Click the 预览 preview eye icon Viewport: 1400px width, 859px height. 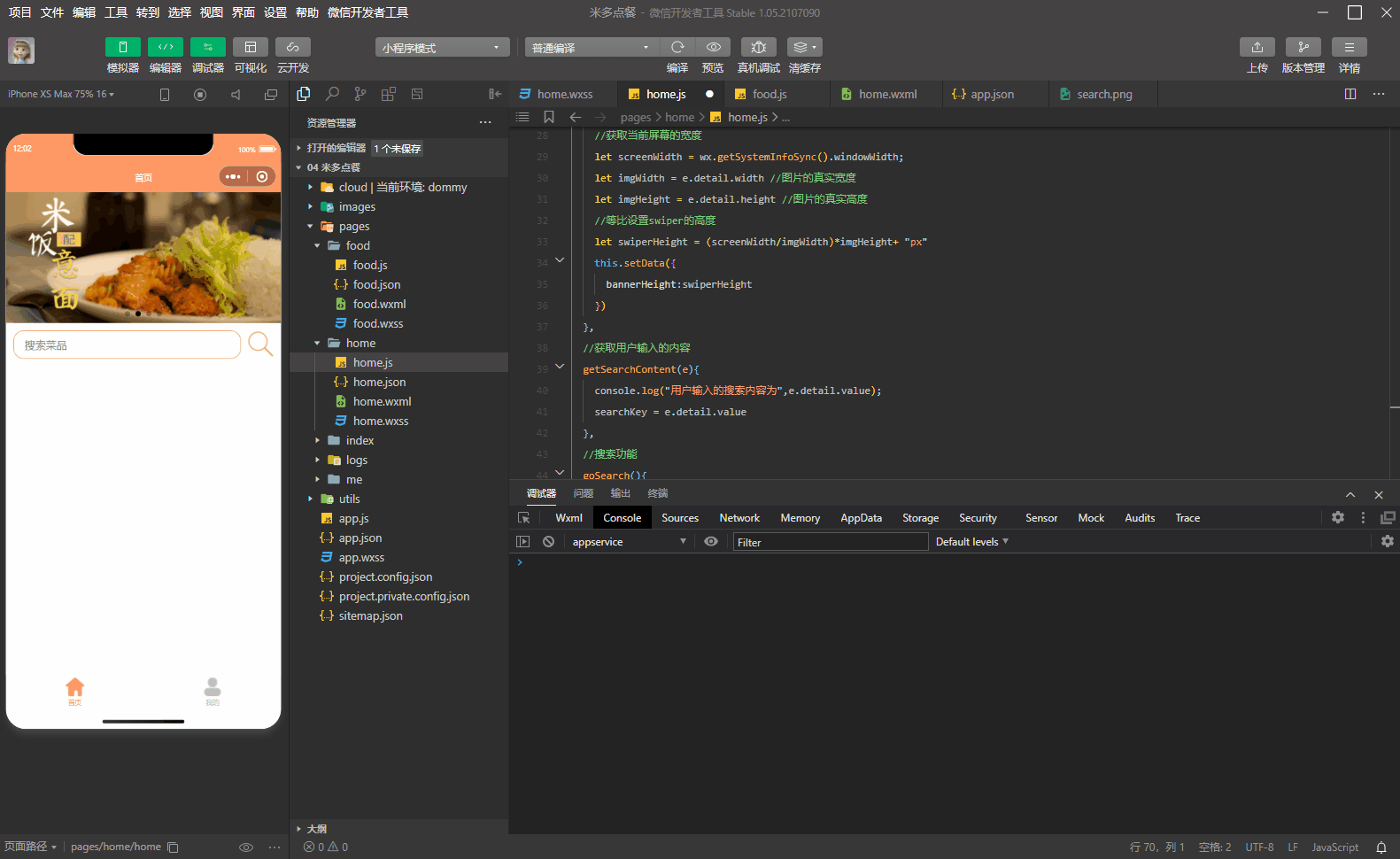pyautogui.click(x=713, y=47)
